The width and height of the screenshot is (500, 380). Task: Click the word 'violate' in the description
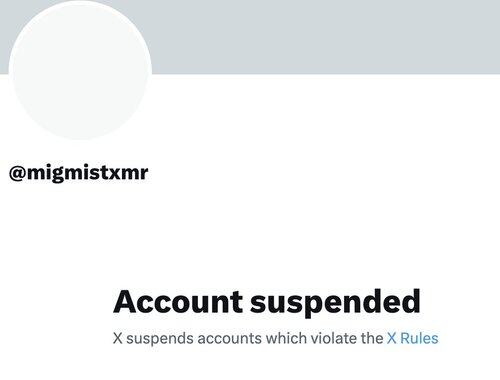(x=334, y=338)
